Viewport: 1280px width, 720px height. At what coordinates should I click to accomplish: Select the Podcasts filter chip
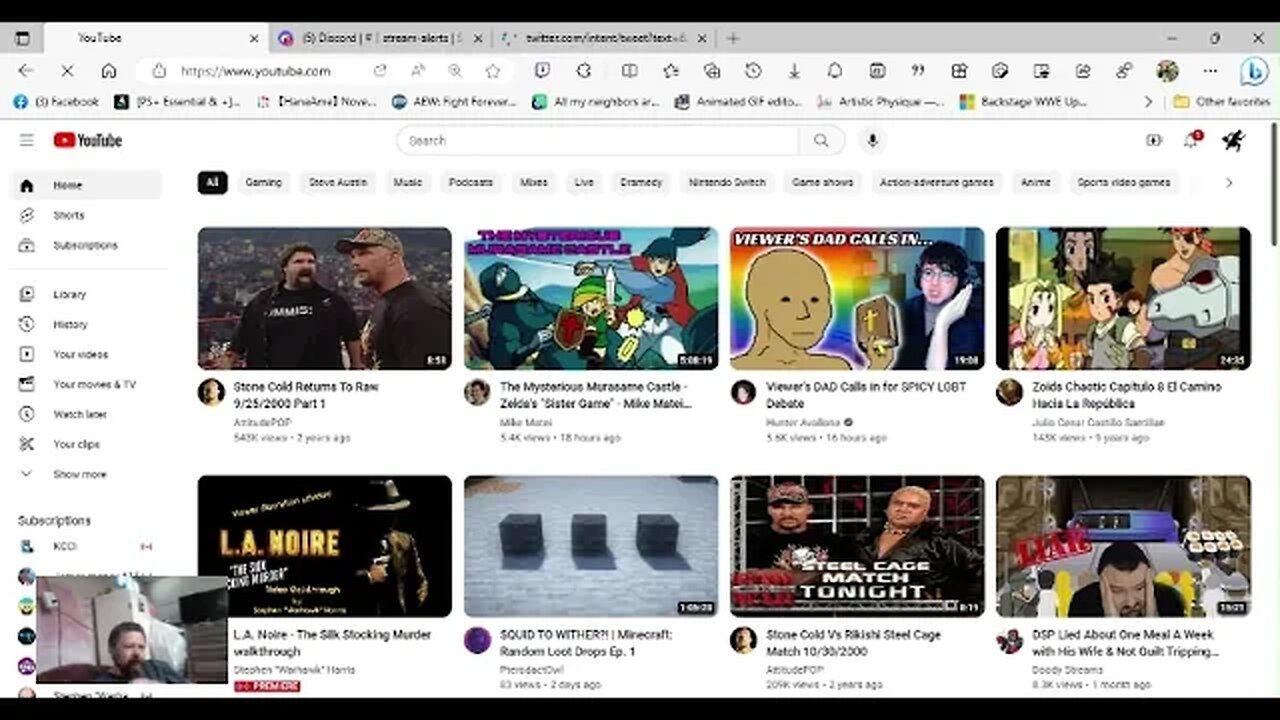[x=471, y=182]
